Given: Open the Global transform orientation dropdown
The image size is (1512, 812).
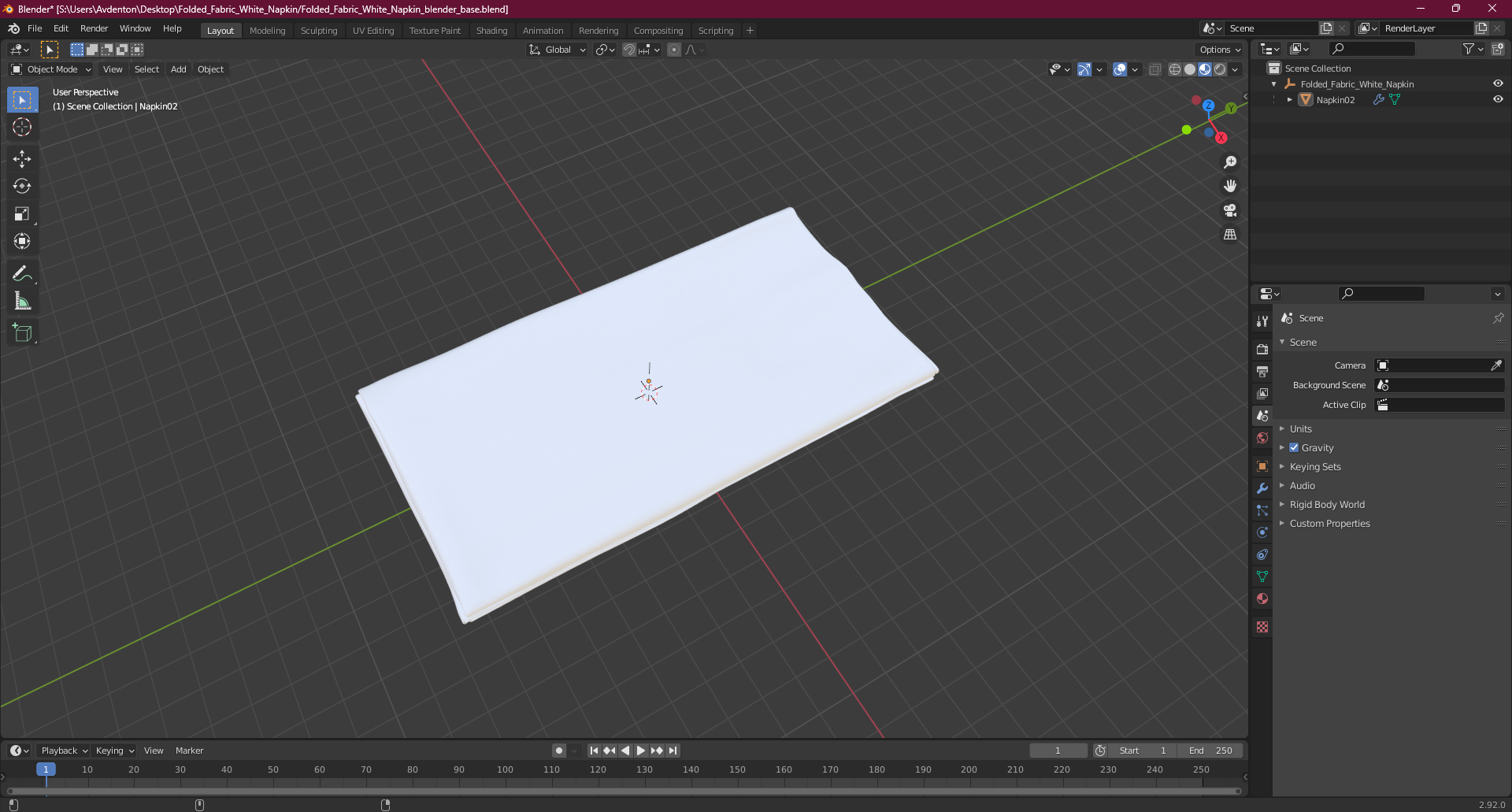Looking at the screenshot, I should [558, 50].
